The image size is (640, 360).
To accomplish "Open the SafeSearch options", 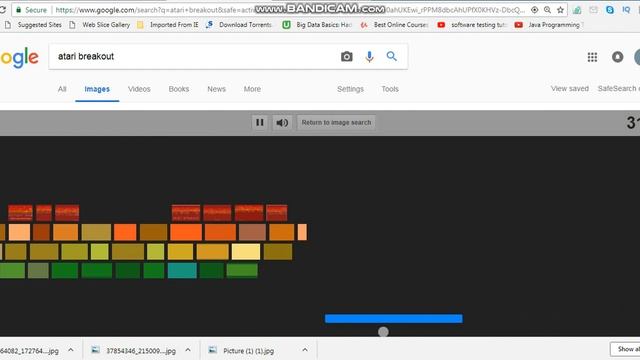I will click(x=618, y=89).
